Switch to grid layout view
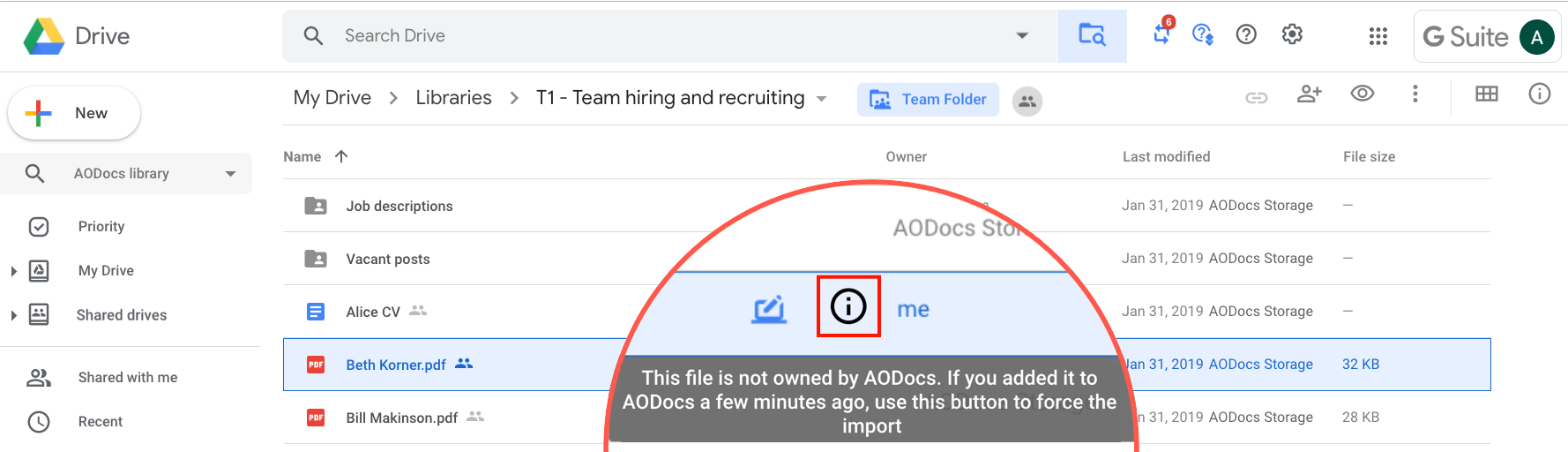 [1487, 94]
